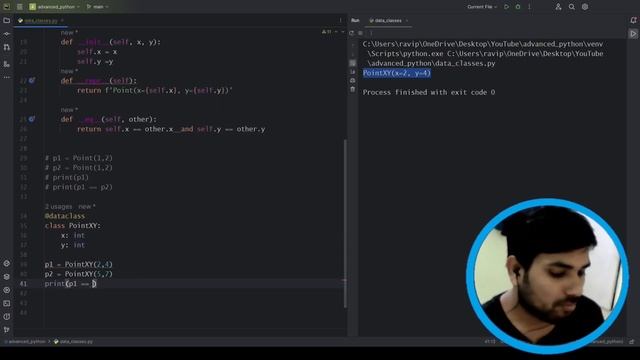Image resolution: width=640 pixels, height=360 pixels.
Task: Click the commented '# print(p1 == p2)' line
Action: [x=78, y=187]
